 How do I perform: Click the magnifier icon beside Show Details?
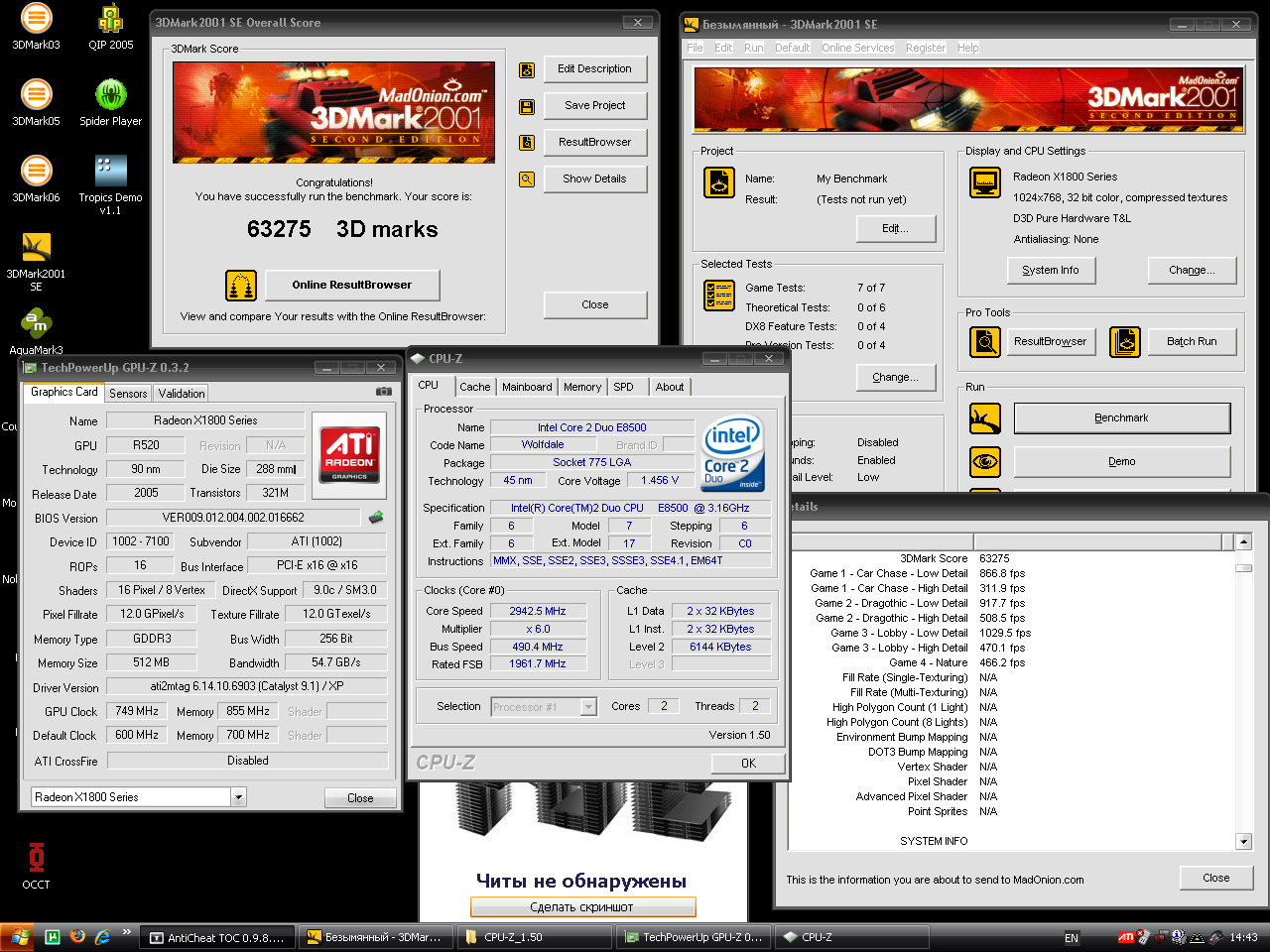click(x=527, y=179)
